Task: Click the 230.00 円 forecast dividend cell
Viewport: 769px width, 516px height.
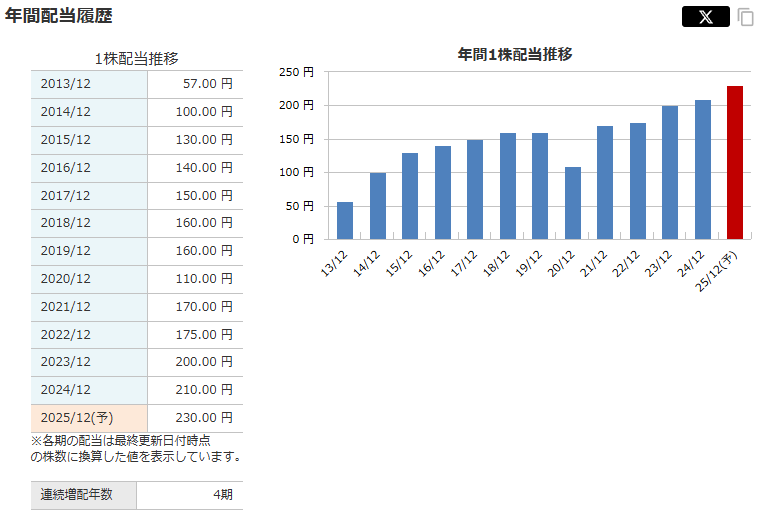Action: [194, 418]
